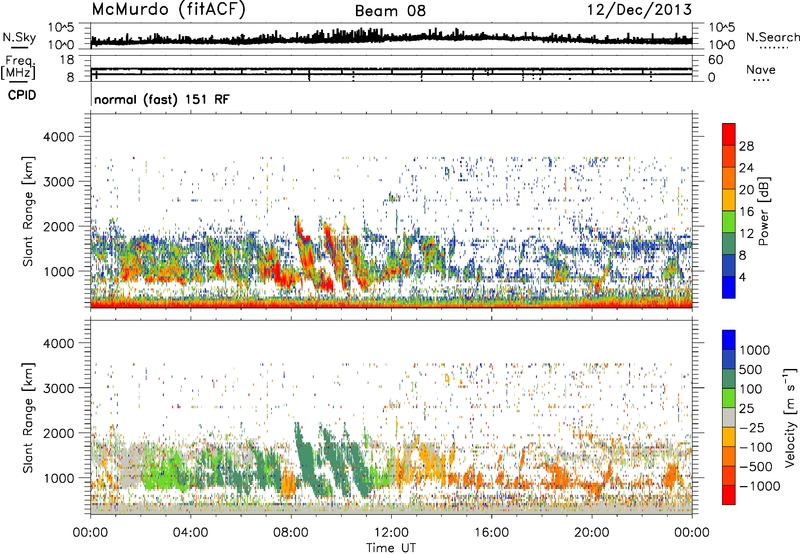
Task: Click the 500 value on the Velocity colorbar
Action: point(751,369)
